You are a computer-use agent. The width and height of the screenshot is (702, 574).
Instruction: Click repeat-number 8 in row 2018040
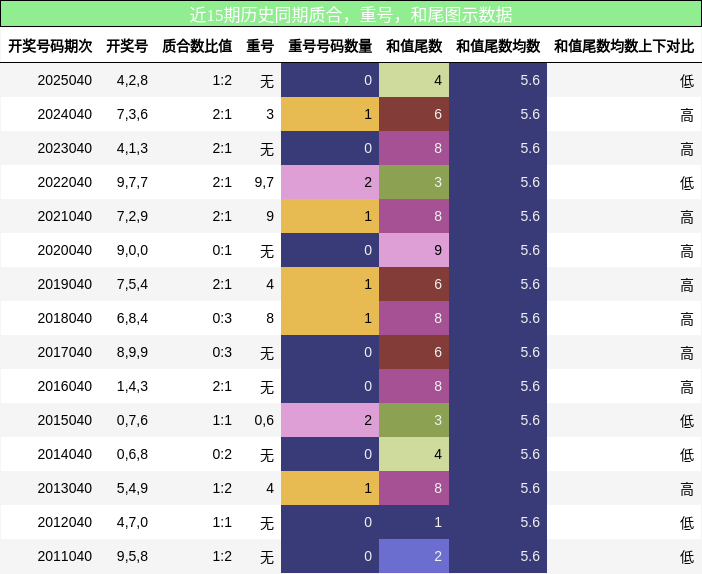(x=270, y=318)
